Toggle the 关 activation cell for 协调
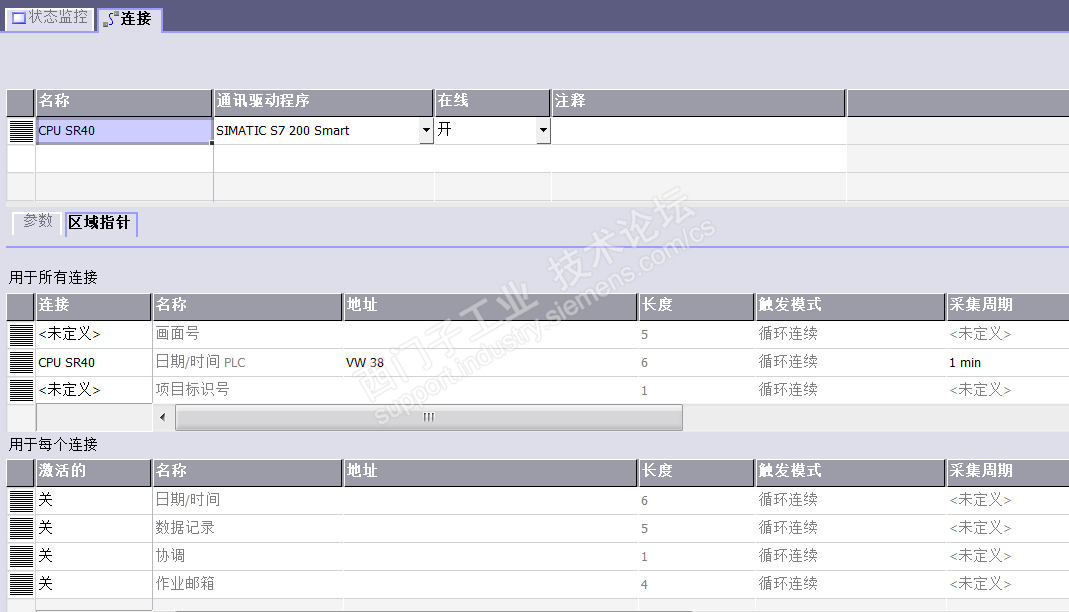Screen dimensions: 1069x612 [x=94, y=555]
